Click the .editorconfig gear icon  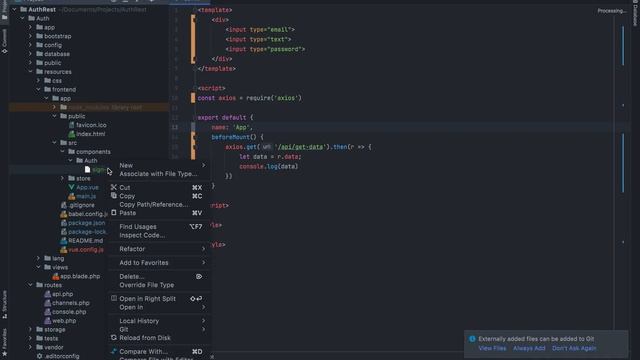point(39,356)
